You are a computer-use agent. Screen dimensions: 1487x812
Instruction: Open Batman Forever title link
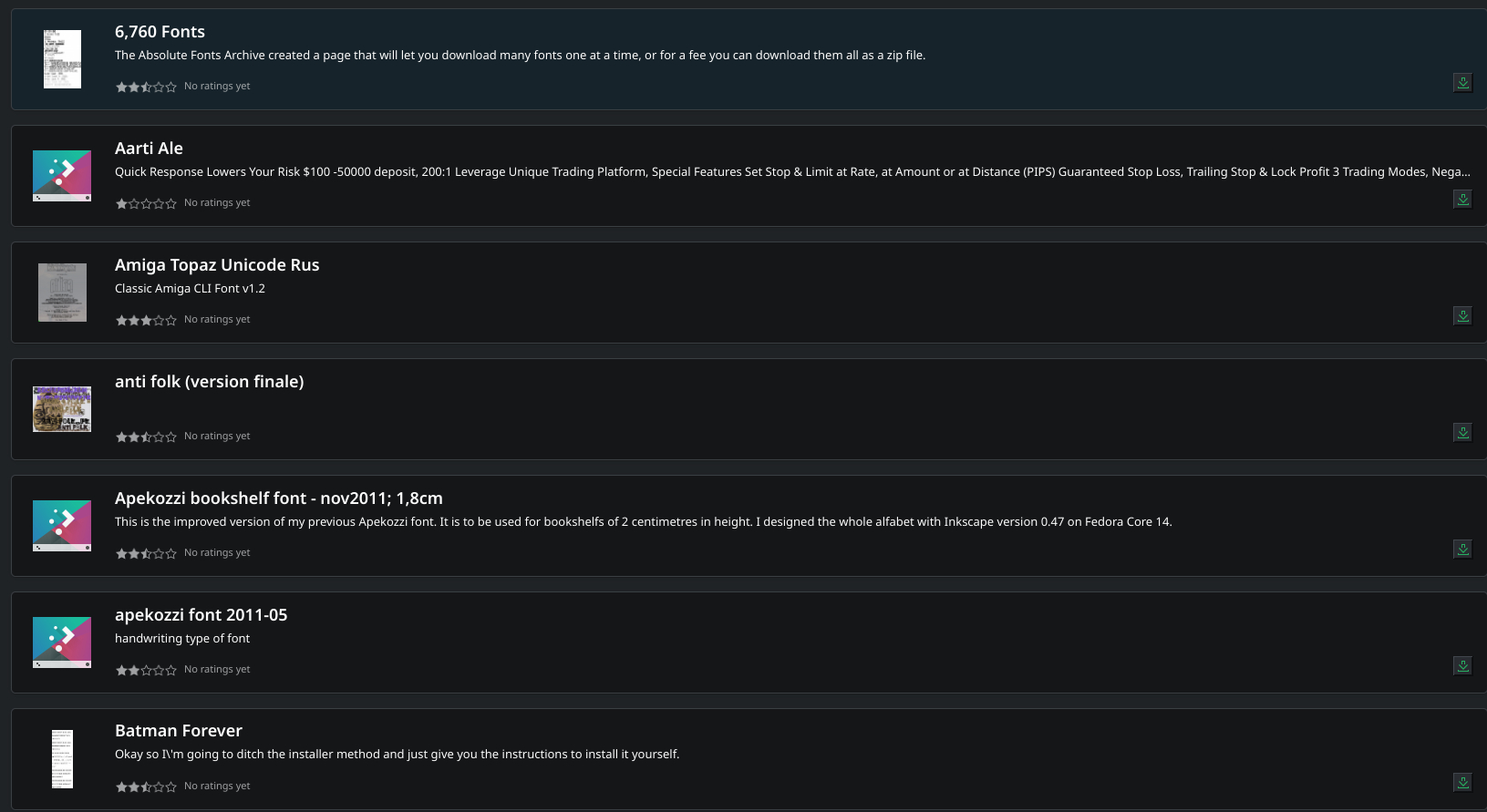coord(179,731)
